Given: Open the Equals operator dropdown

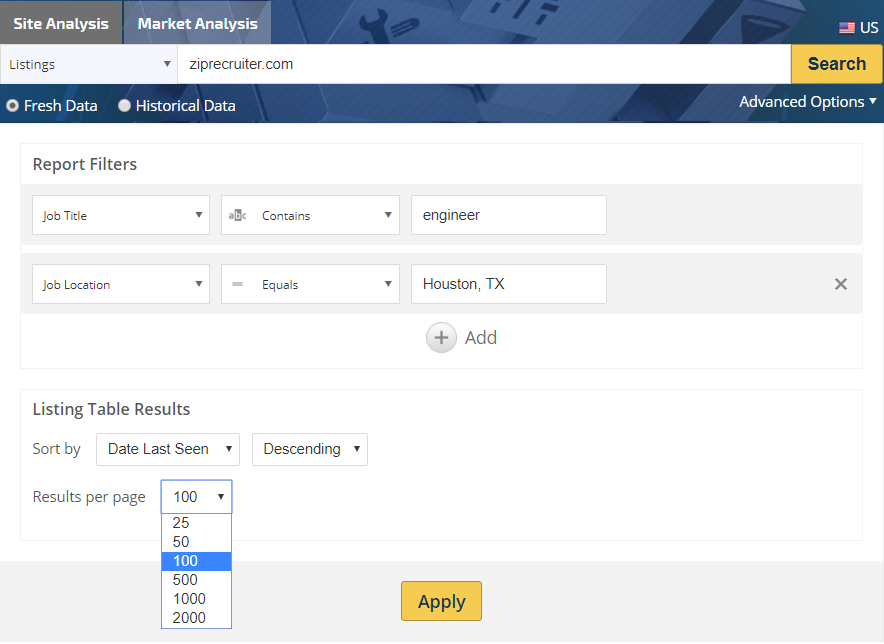Looking at the screenshot, I should (x=310, y=284).
